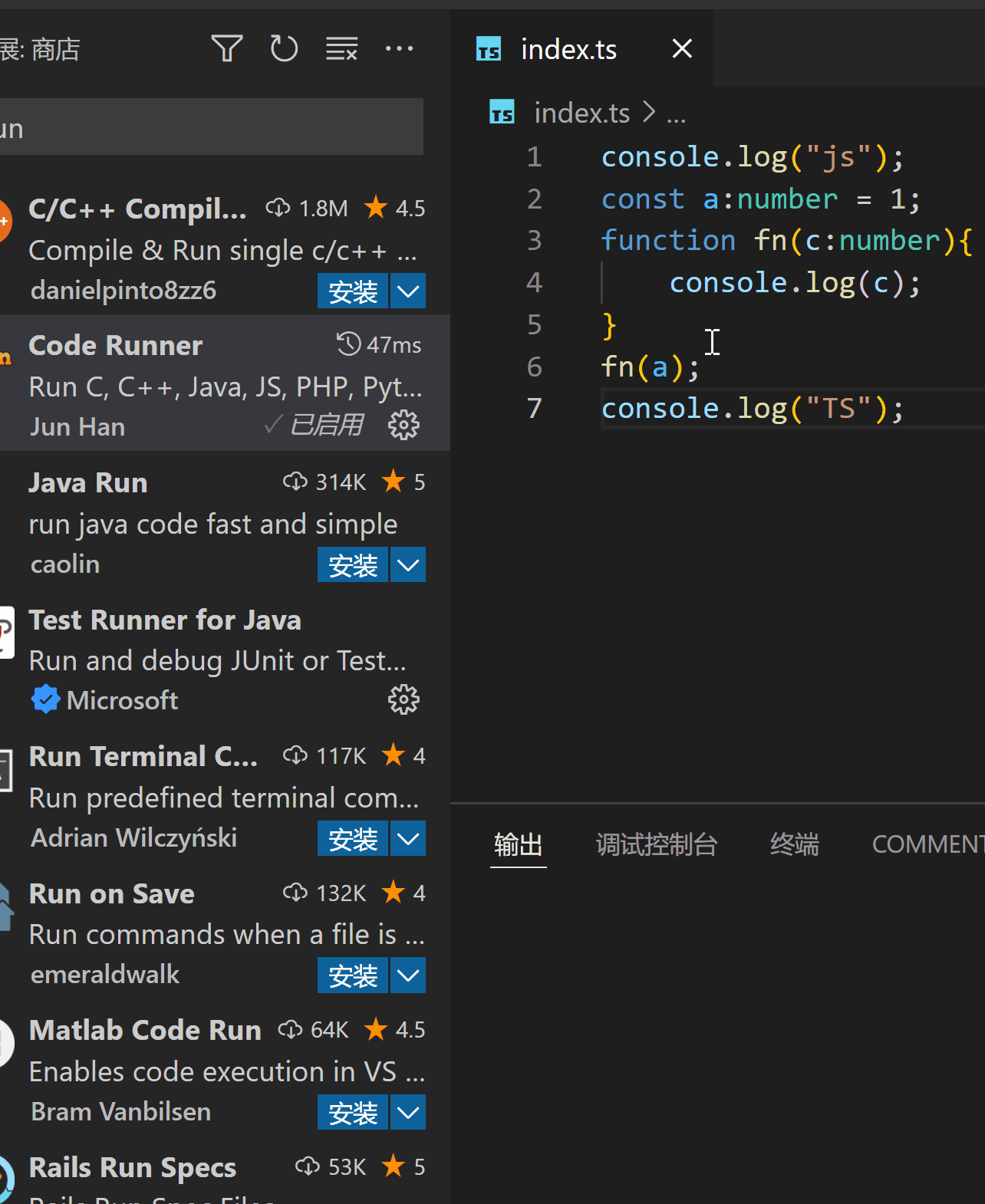The height and width of the screenshot is (1204, 985).
Task: Install the Matlab Code Run extension
Action: click(353, 1112)
